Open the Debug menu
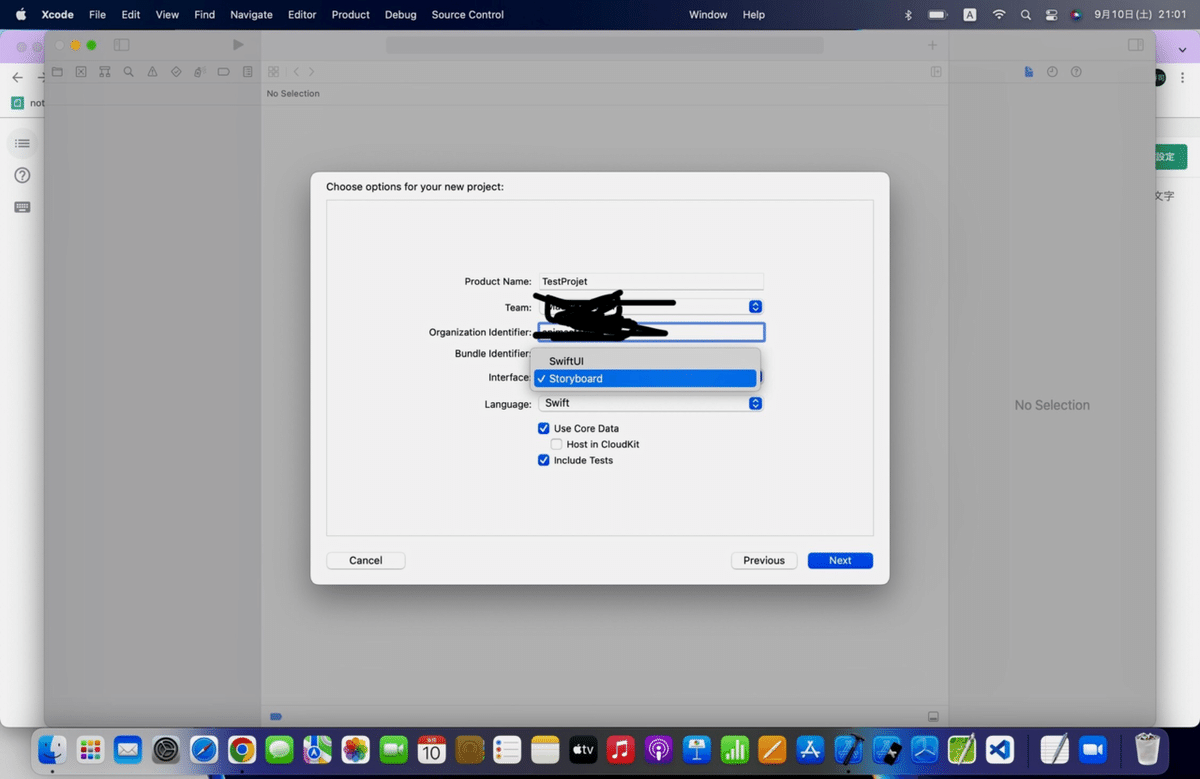This screenshot has height=779, width=1200. pyautogui.click(x=401, y=15)
